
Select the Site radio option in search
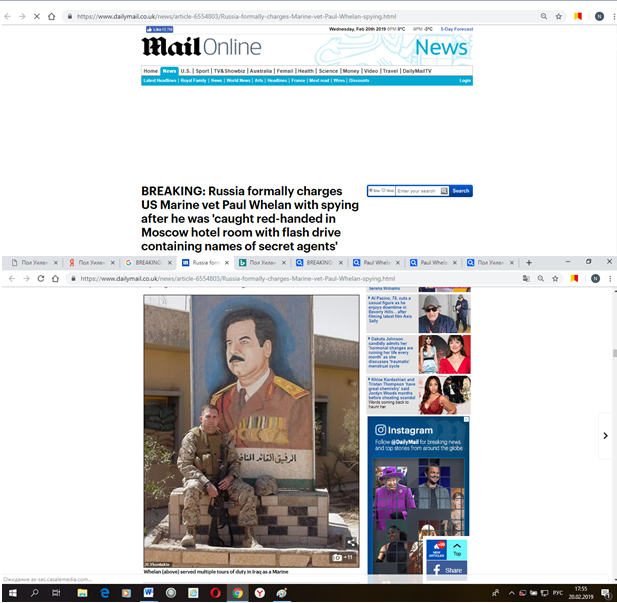[371, 191]
